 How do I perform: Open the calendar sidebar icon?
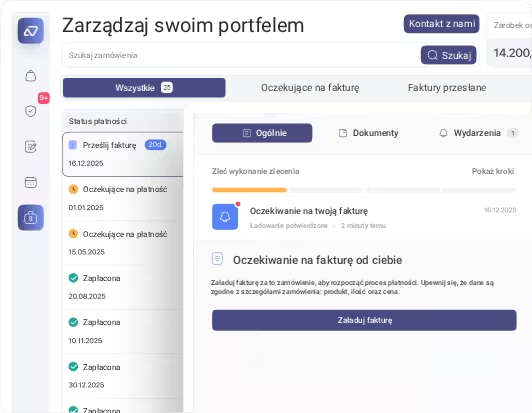[x=31, y=182]
